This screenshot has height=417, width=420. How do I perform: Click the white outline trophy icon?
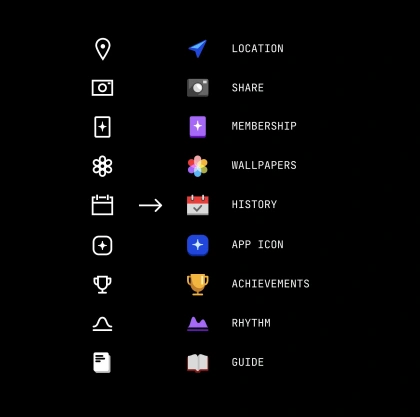(102, 285)
